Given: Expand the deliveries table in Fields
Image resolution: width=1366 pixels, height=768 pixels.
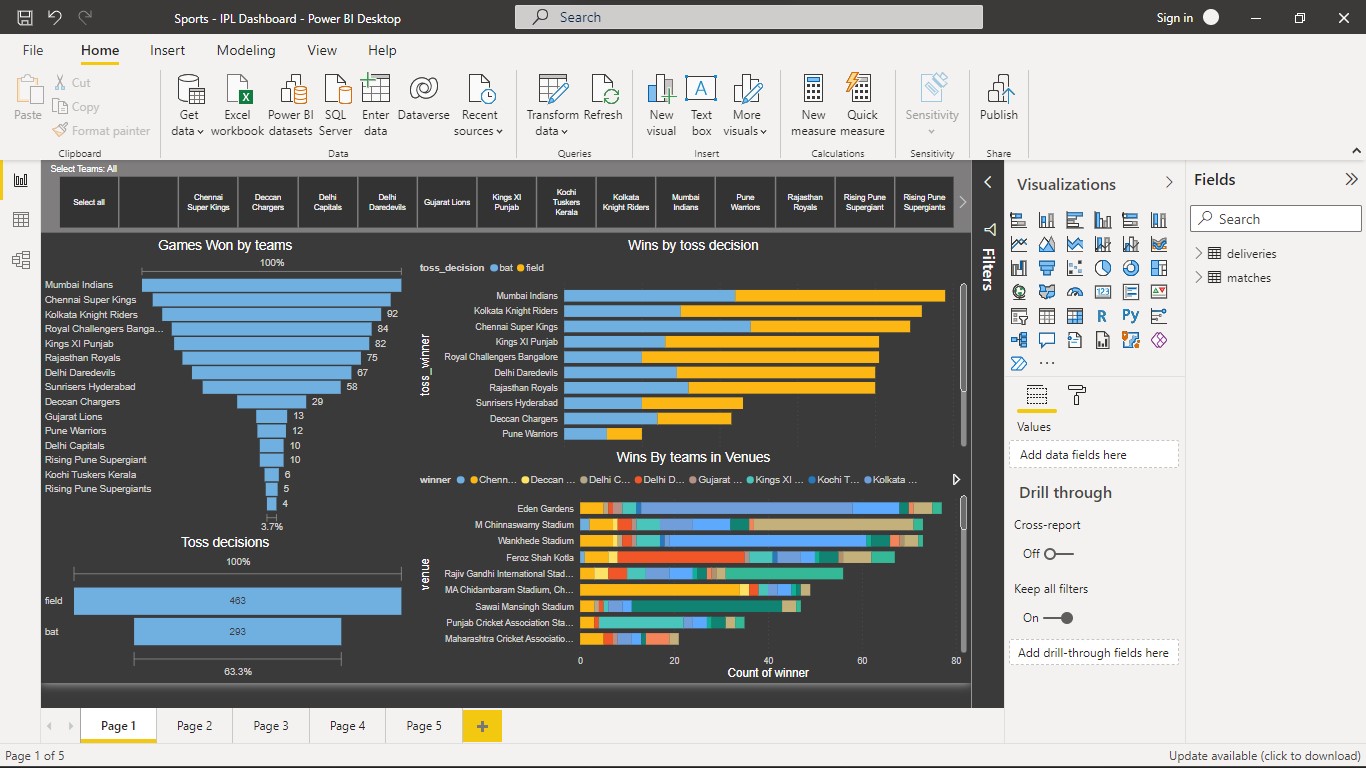Looking at the screenshot, I should click(1199, 253).
